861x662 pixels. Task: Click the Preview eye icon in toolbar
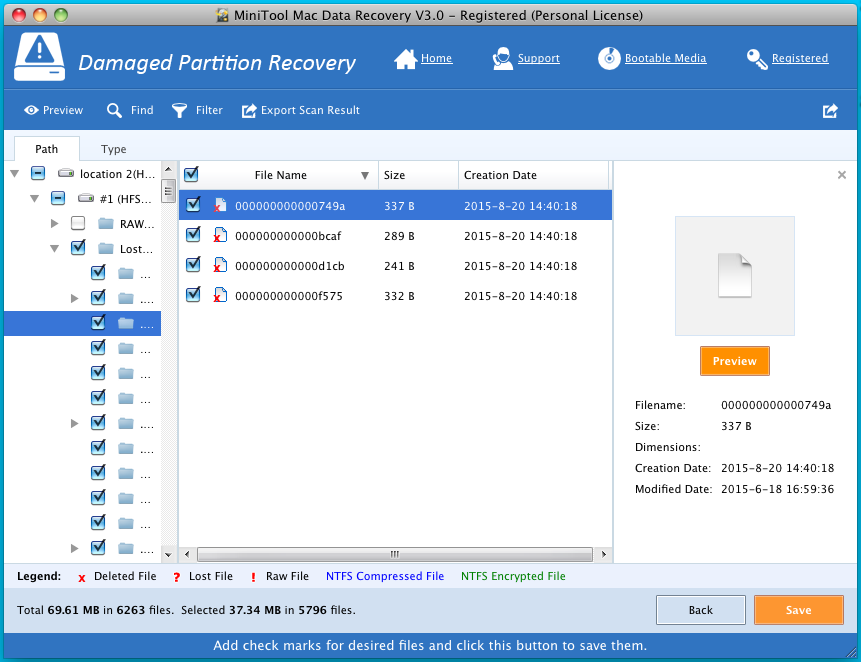pyautogui.click(x=31, y=110)
